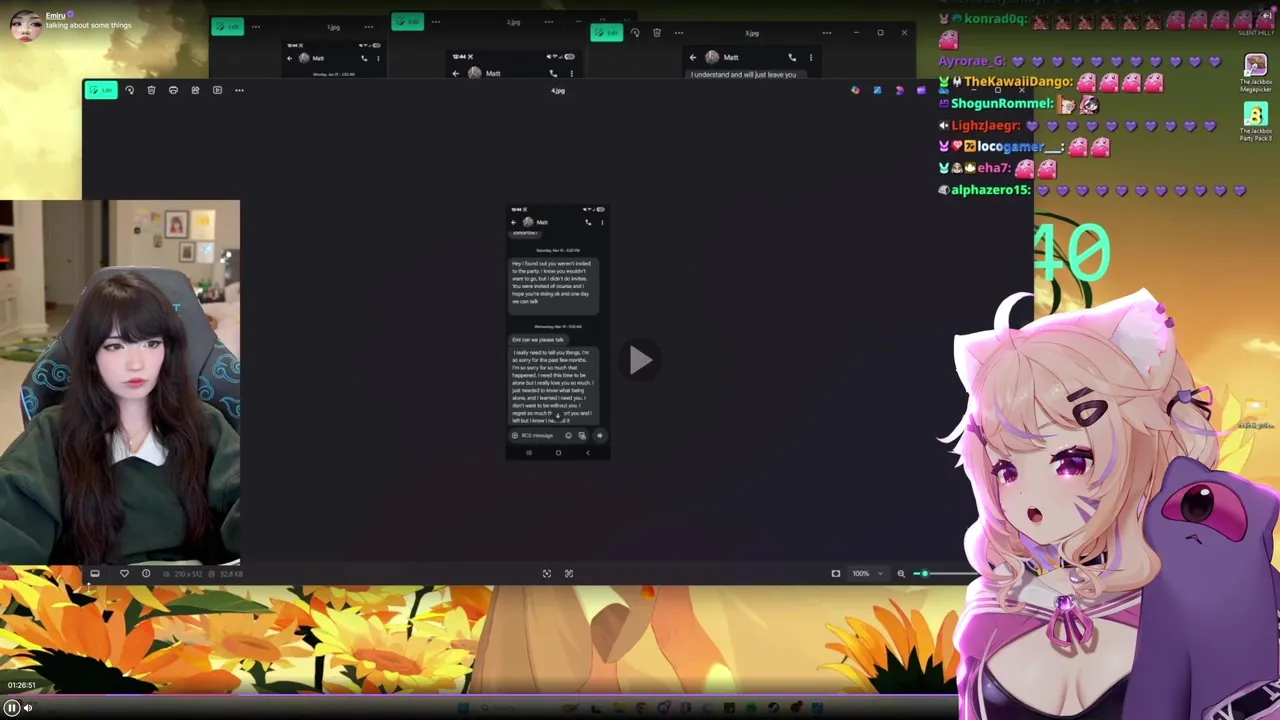The image size is (1280, 720).
Task: Open See more menu in 4.jpg toolbar
Action: (x=239, y=90)
